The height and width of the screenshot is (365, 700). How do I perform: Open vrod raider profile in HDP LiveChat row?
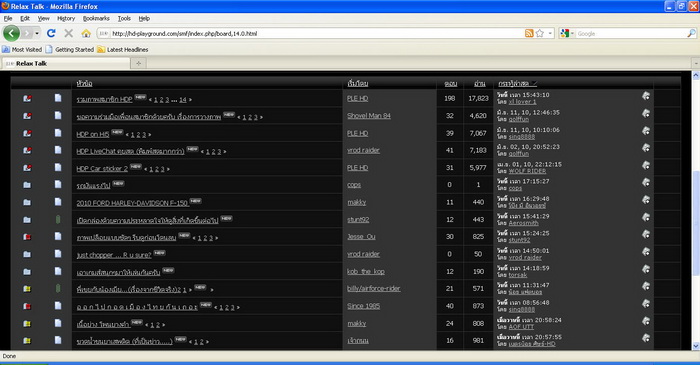click(x=363, y=150)
